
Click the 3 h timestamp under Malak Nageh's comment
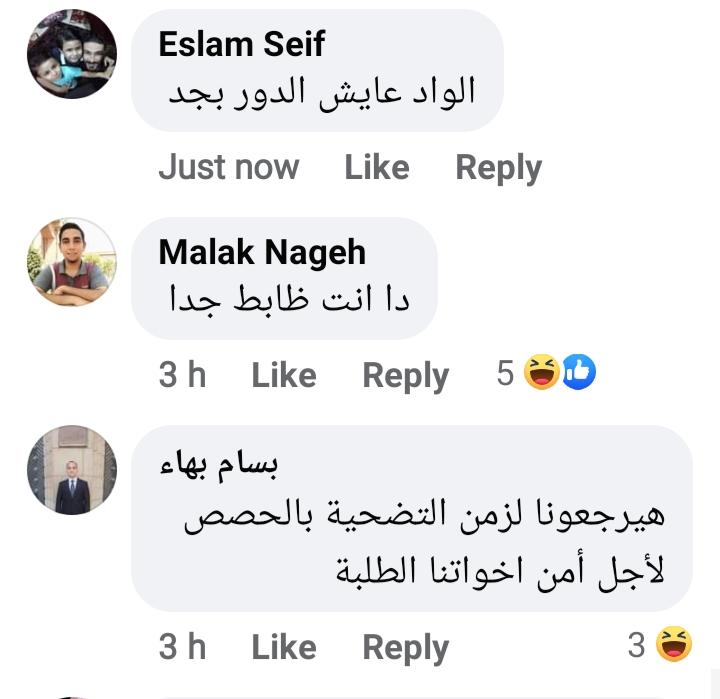tap(182, 375)
